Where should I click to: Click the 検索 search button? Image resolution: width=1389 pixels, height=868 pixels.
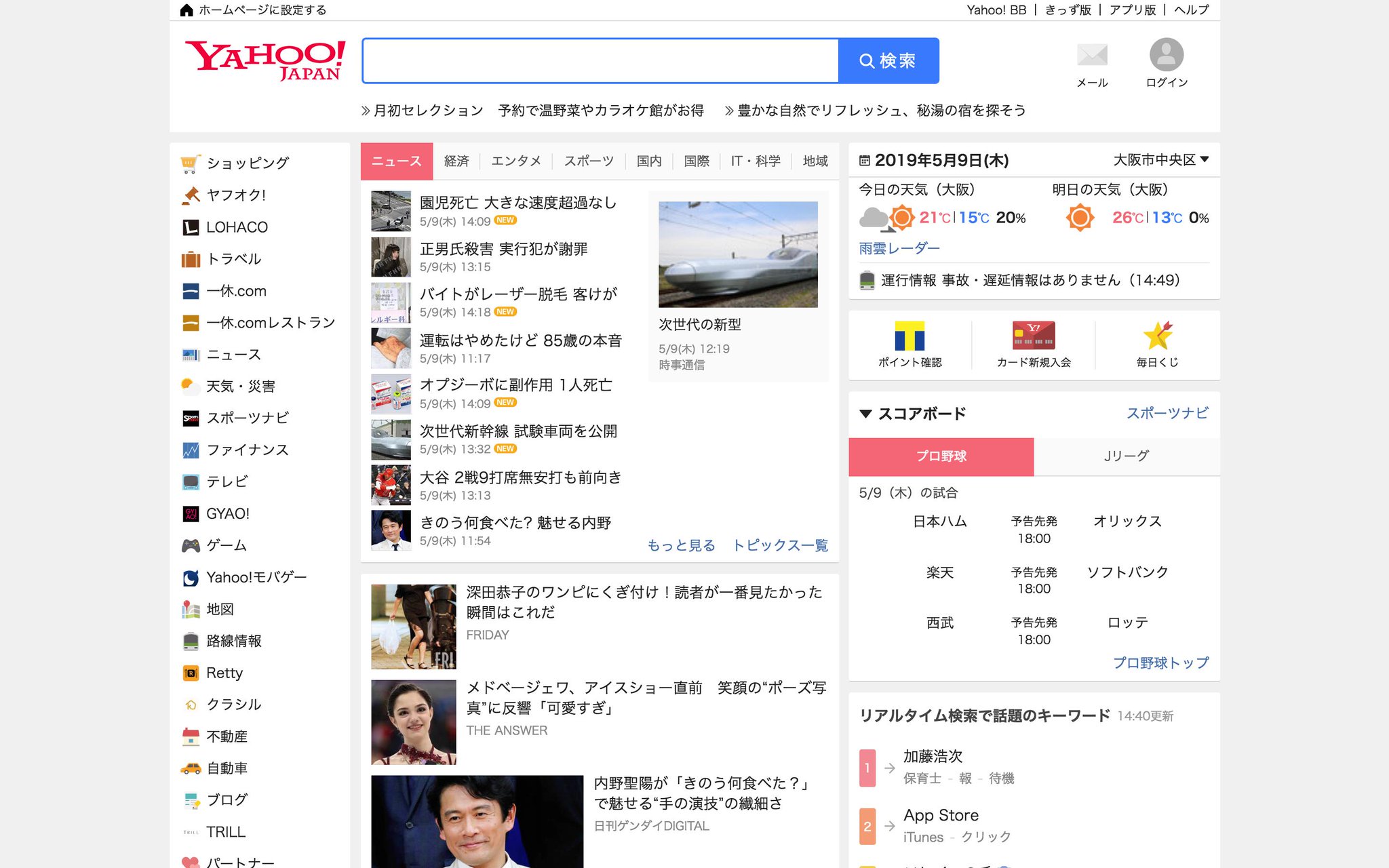(888, 61)
